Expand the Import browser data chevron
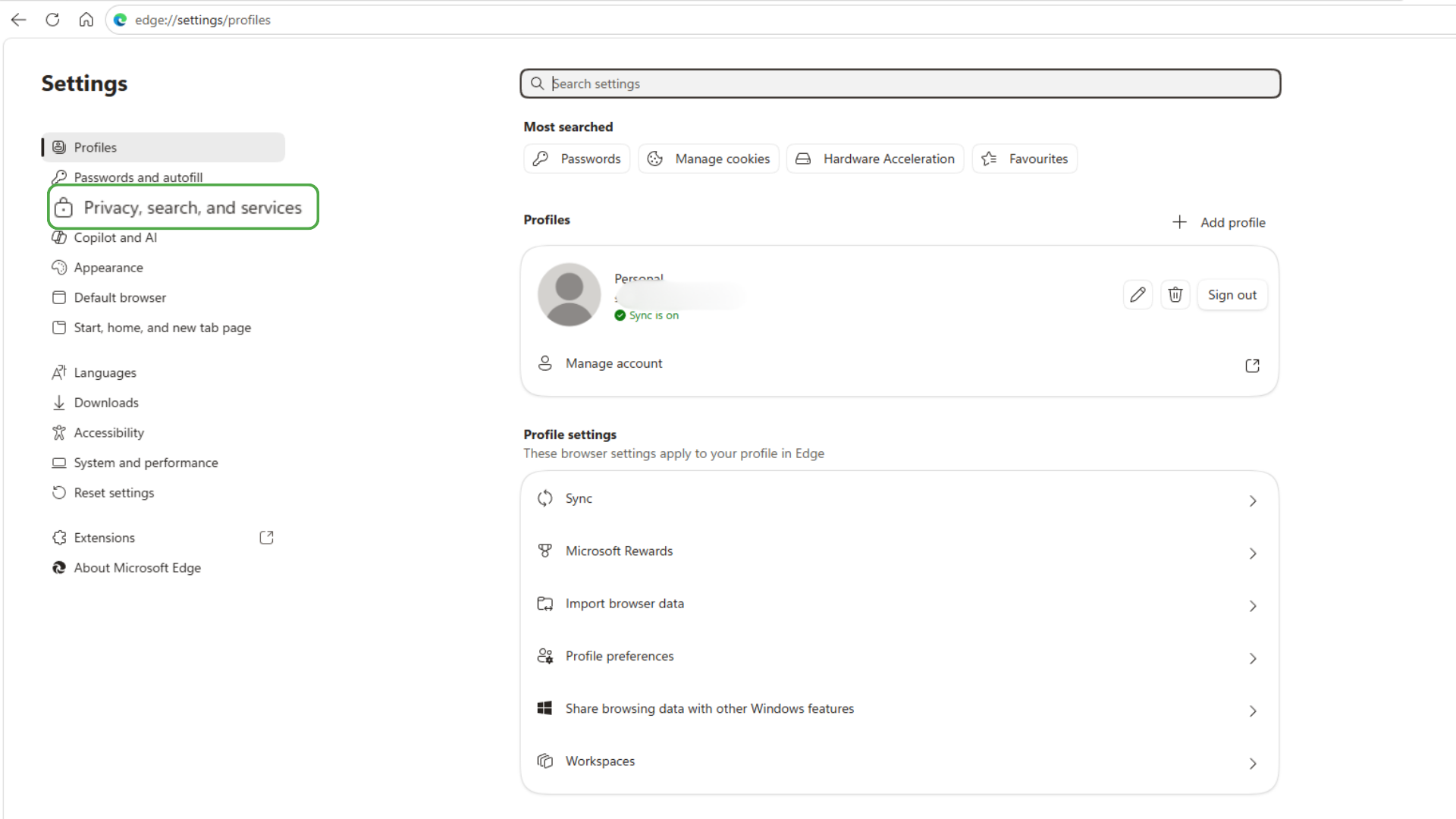This screenshot has width=1456, height=819. [x=1253, y=606]
